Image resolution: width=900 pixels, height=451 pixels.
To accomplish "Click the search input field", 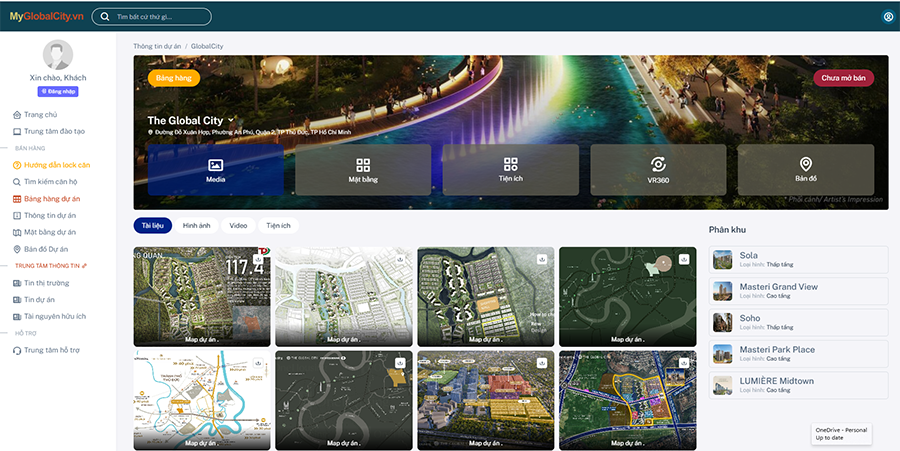I will (160, 17).
